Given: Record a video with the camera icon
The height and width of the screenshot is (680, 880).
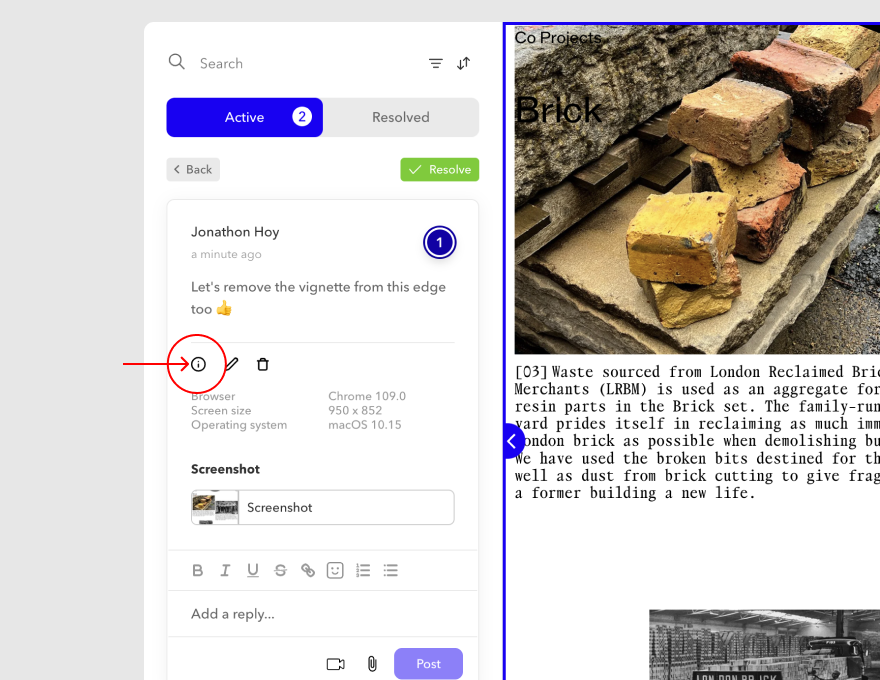Looking at the screenshot, I should click(x=335, y=664).
